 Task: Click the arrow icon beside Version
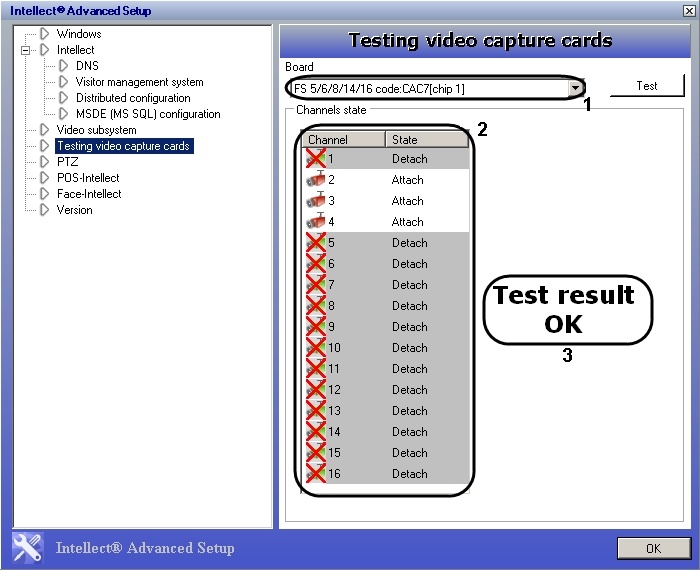tap(44, 210)
